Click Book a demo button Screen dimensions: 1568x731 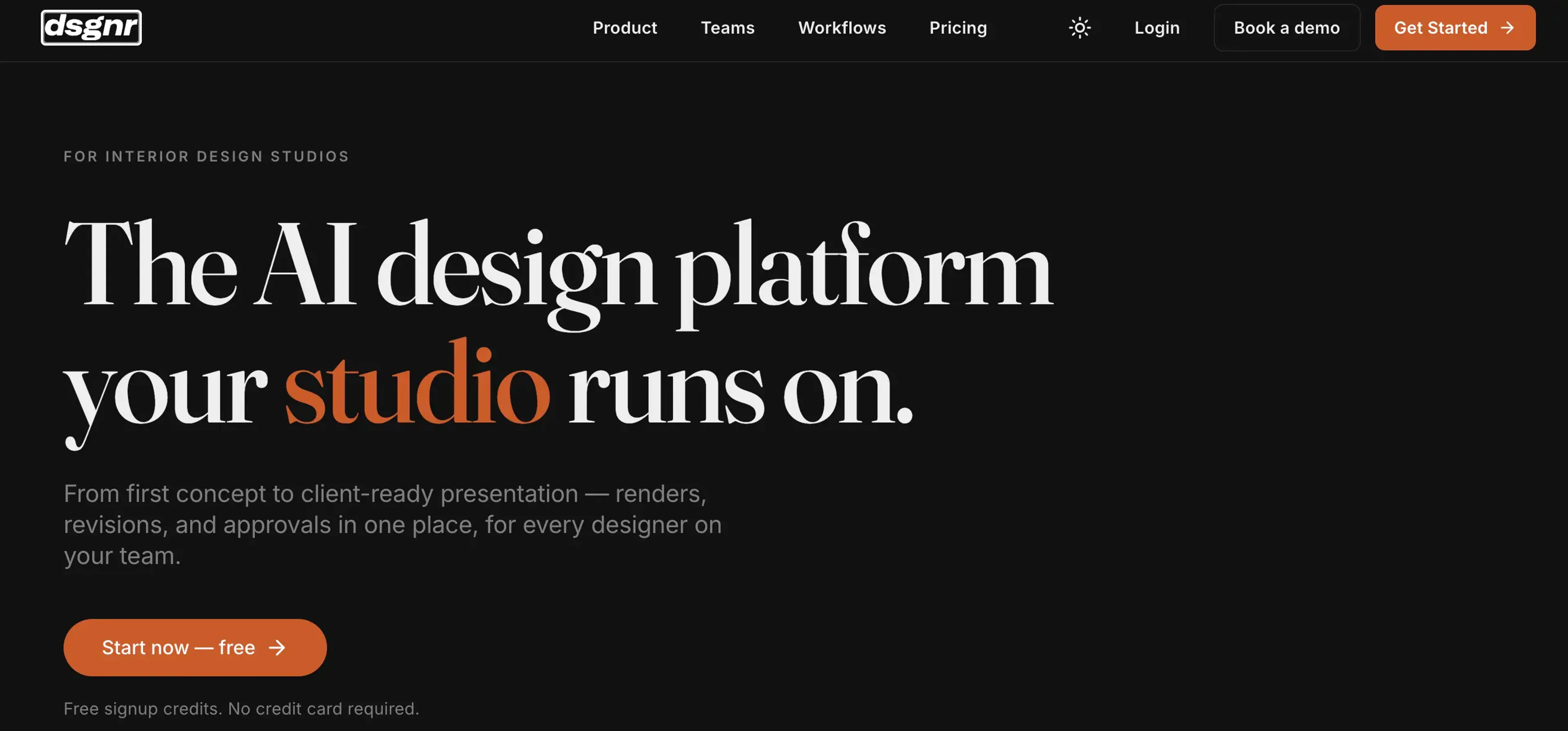click(1287, 28)
